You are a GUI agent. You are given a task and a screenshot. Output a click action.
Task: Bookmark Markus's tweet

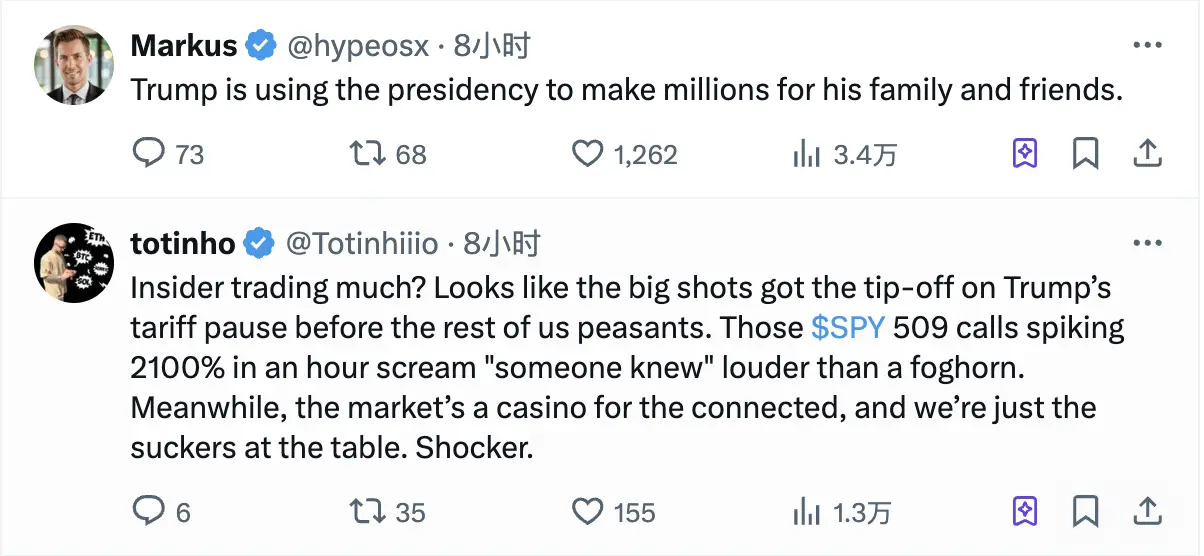[1086, 153]
